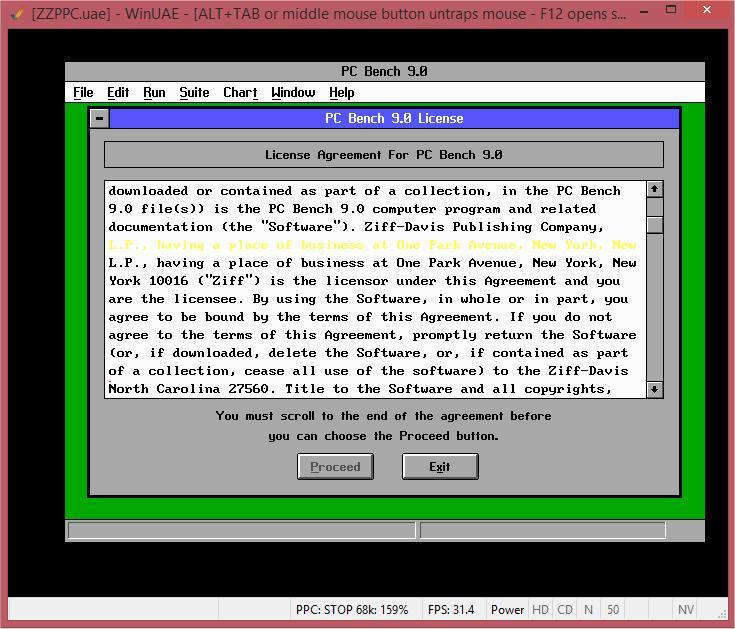Close the WinUAE window
735x629 pixels.
(x=707, y=10)
